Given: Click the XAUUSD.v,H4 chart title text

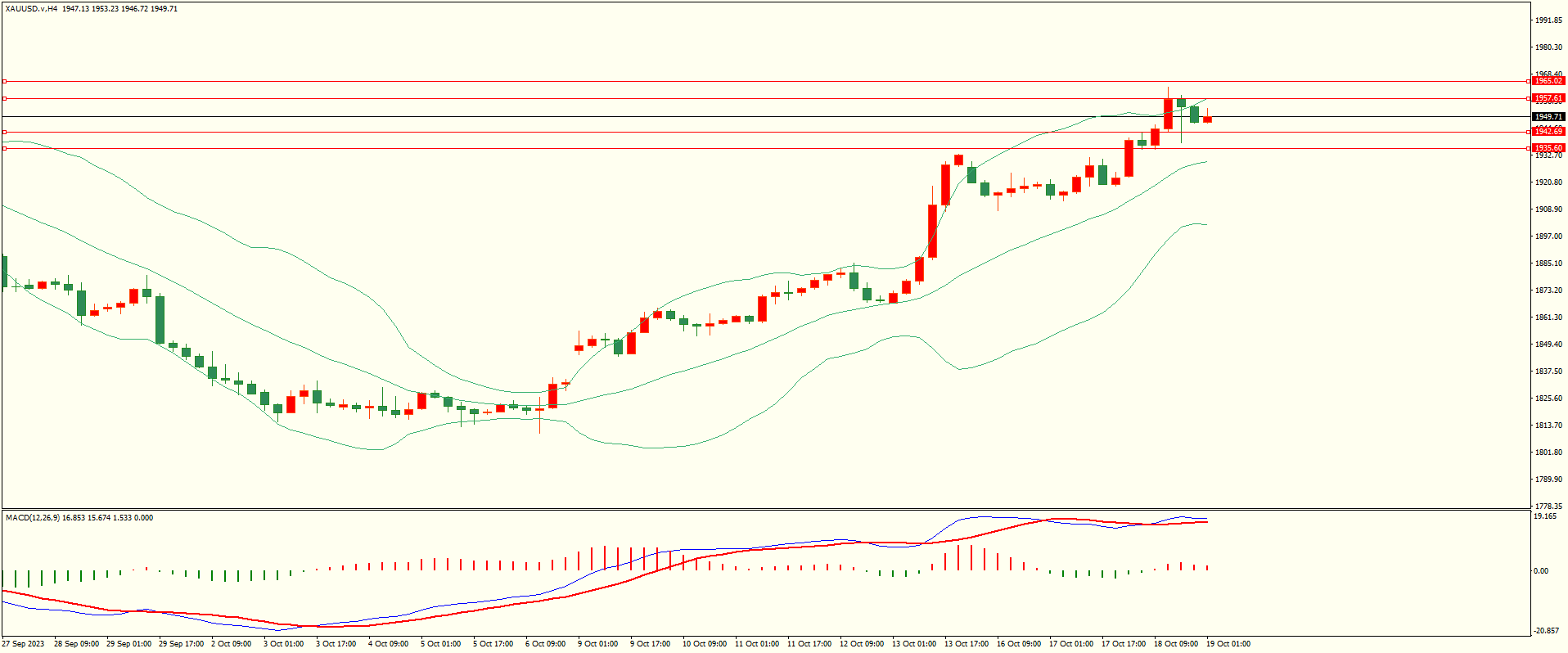Looking at the screenshot, I should [x=31, y=9].
